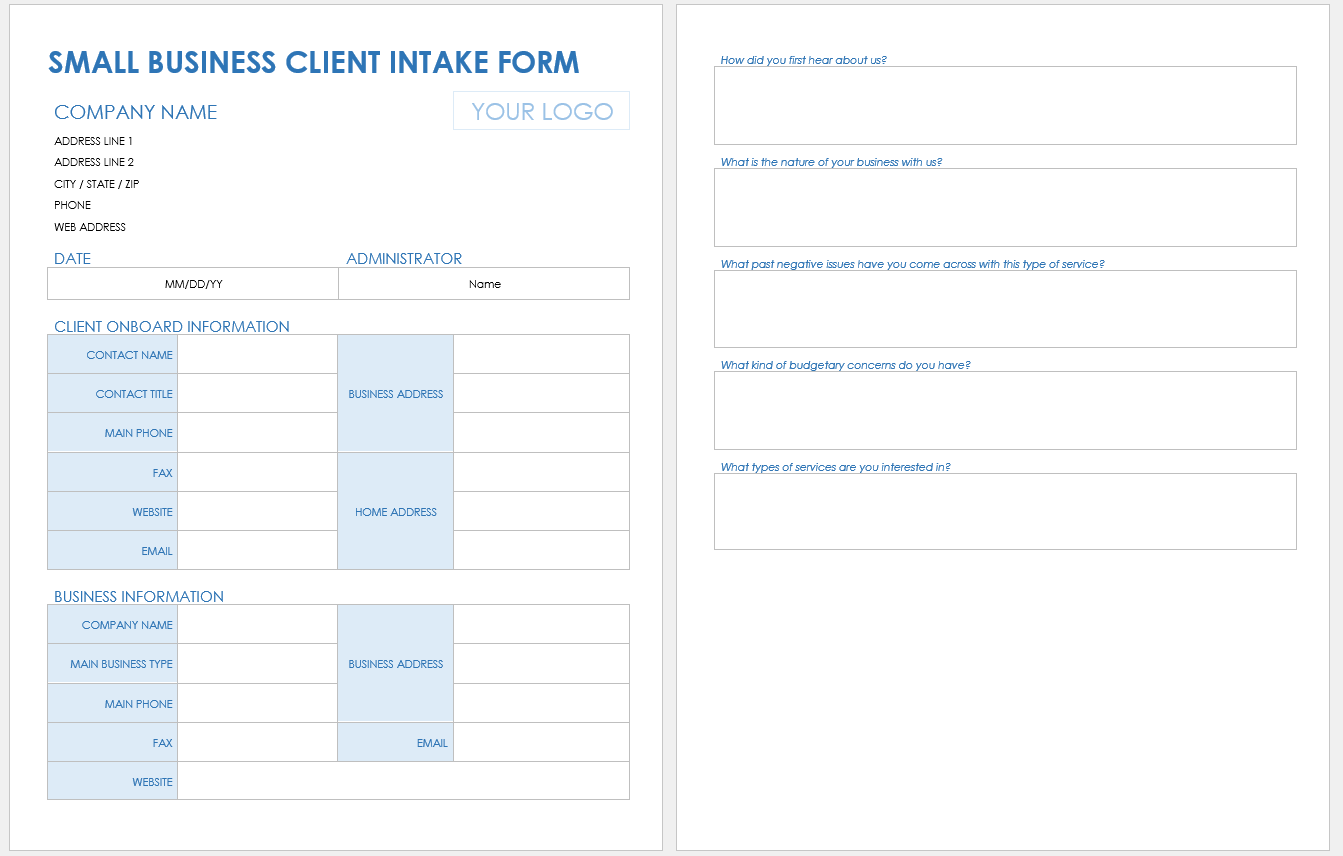Select the WEBSITE cell under Business Information

point(403,782)
